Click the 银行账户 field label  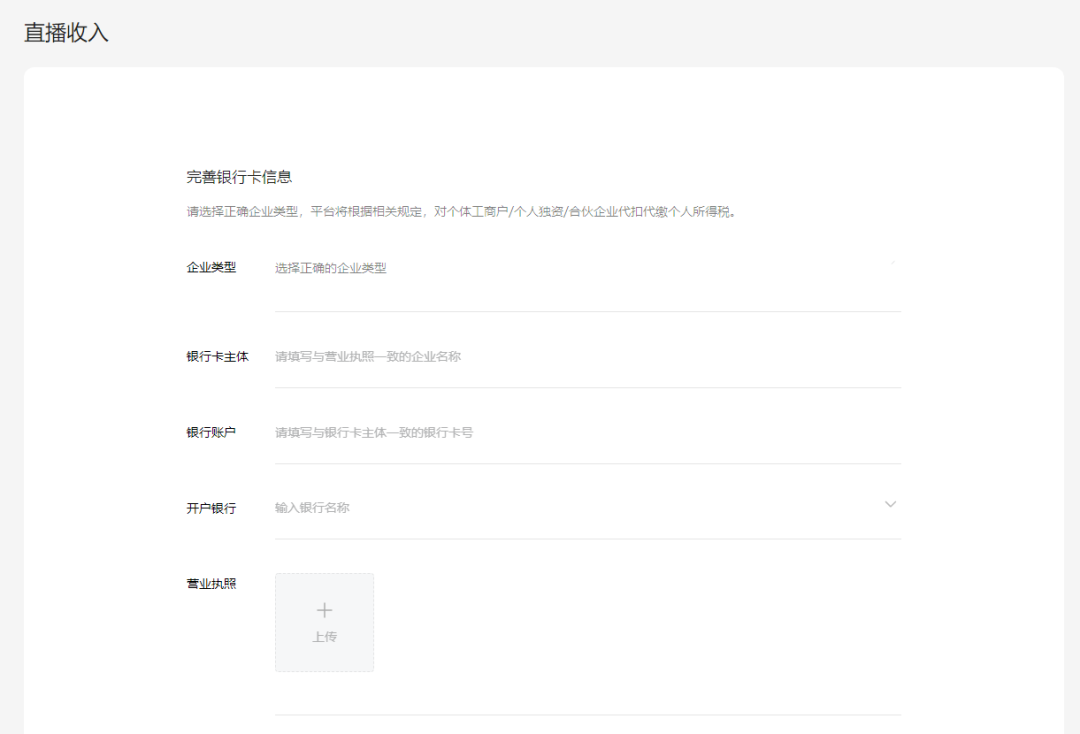pos(211,432)
